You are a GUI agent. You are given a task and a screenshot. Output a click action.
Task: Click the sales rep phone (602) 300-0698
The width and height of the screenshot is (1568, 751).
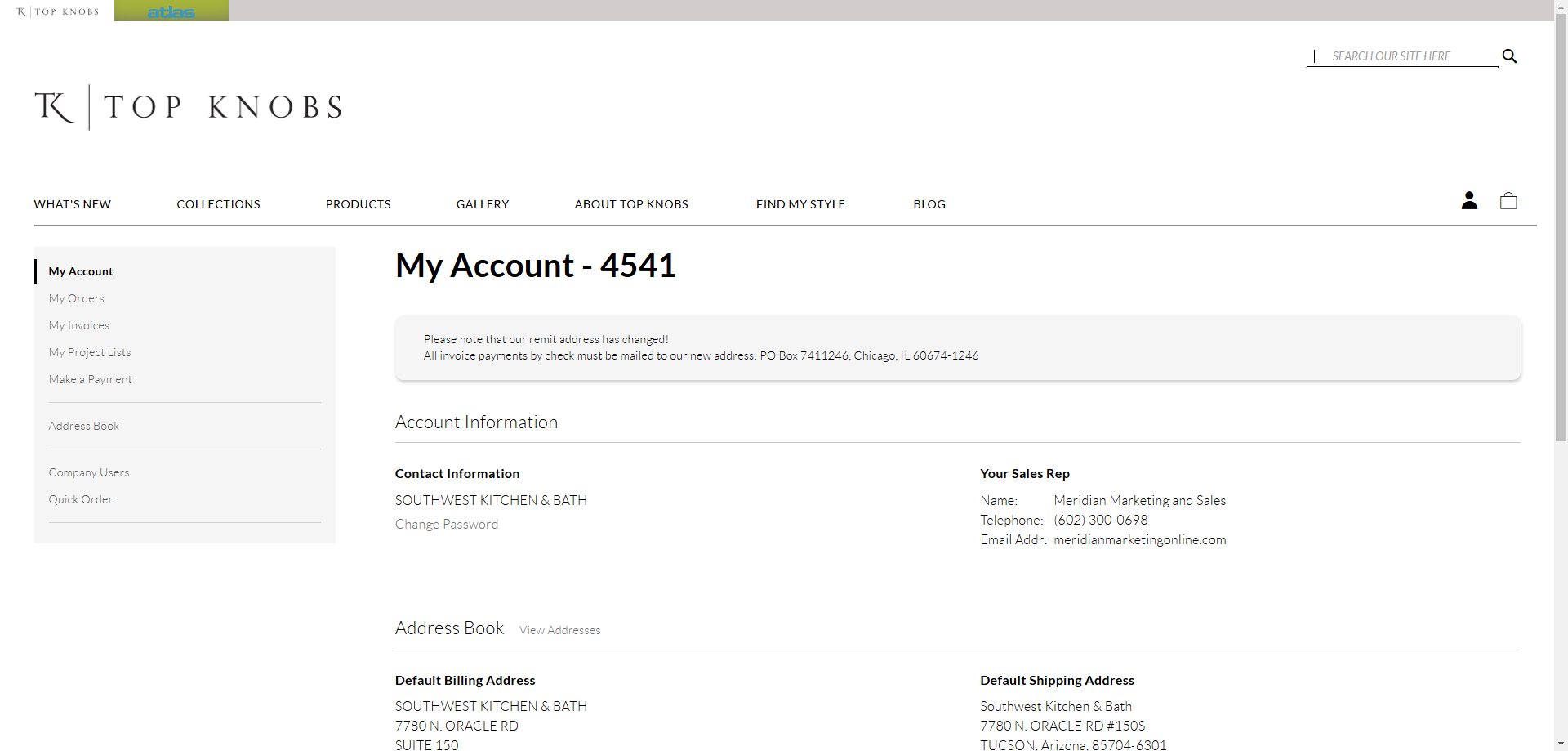point(1101,520)
